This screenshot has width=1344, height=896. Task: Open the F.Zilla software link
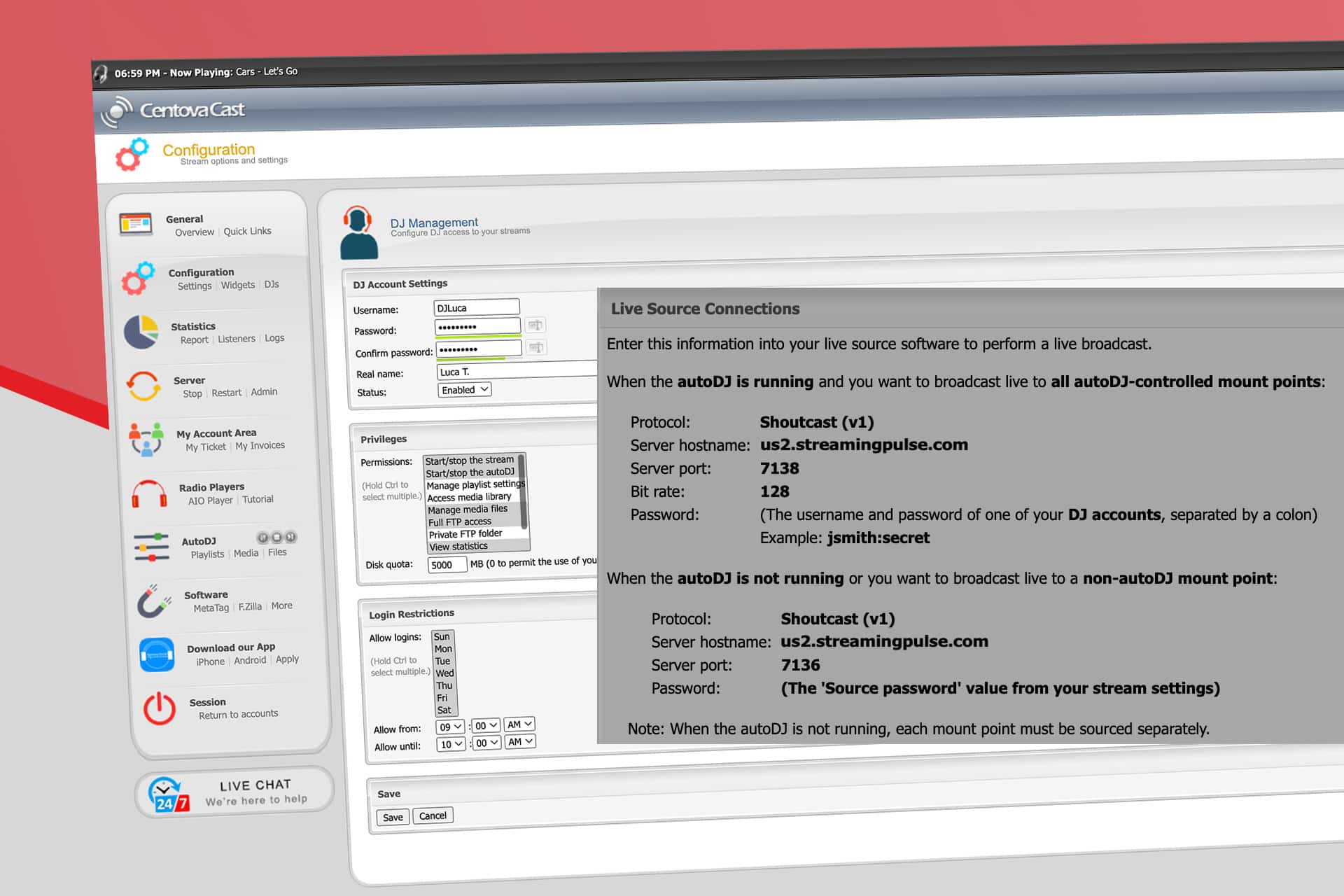250,607
